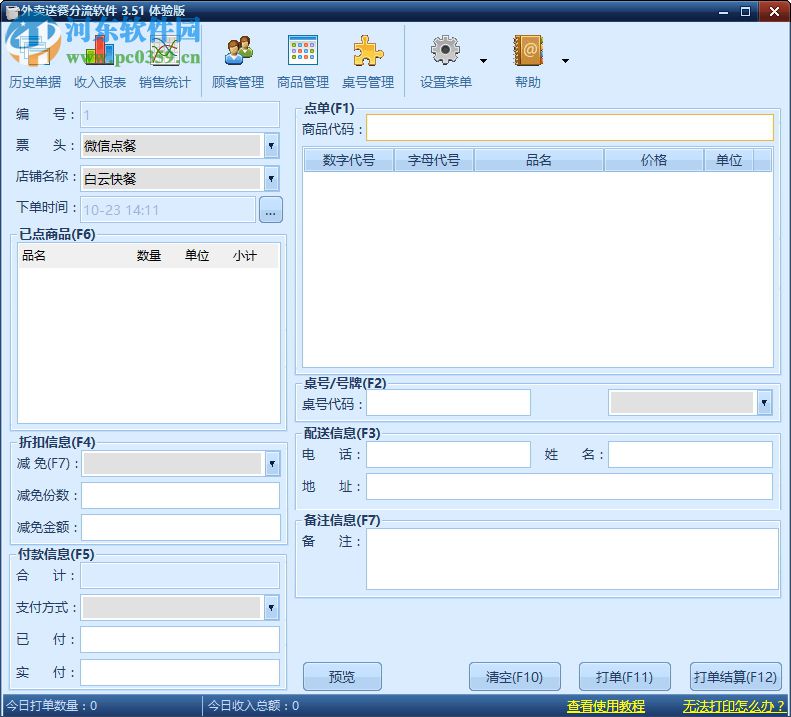
Task: Close the application window
Action: tap(774, 11)
